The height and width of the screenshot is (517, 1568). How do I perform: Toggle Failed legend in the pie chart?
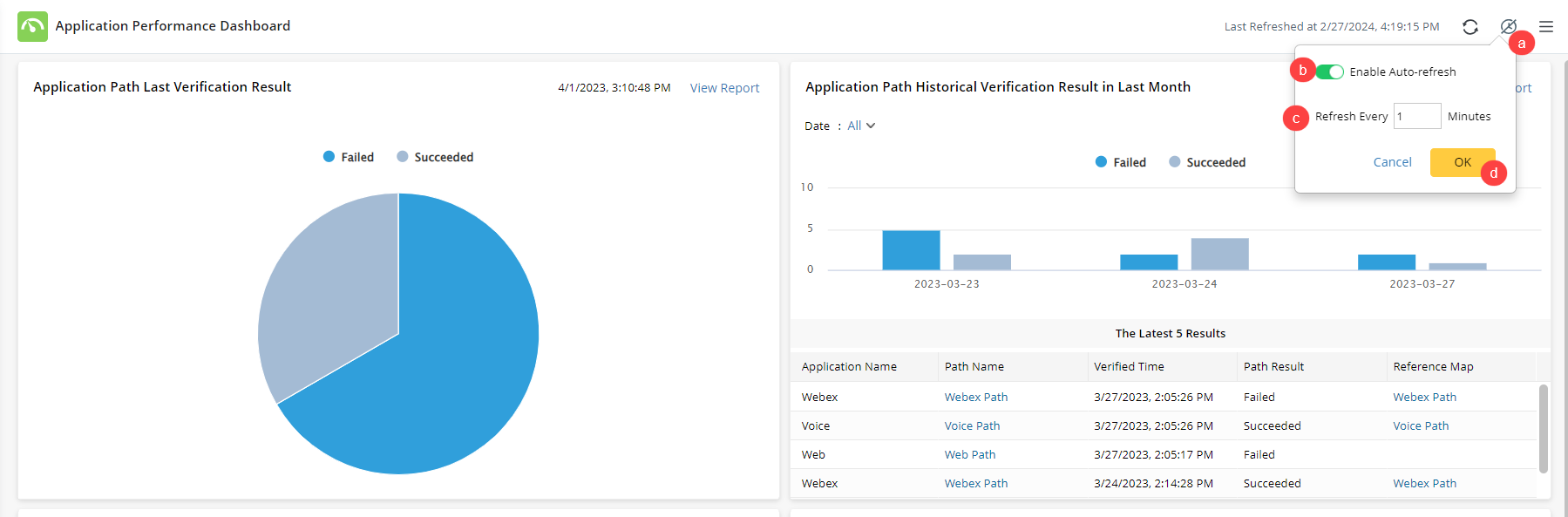coord(349,157)
